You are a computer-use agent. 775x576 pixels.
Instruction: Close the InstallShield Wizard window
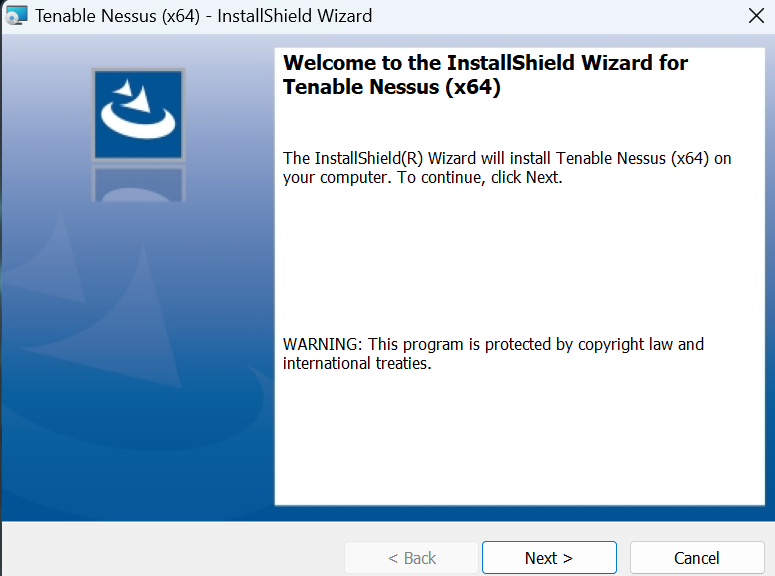coord(756,16)
